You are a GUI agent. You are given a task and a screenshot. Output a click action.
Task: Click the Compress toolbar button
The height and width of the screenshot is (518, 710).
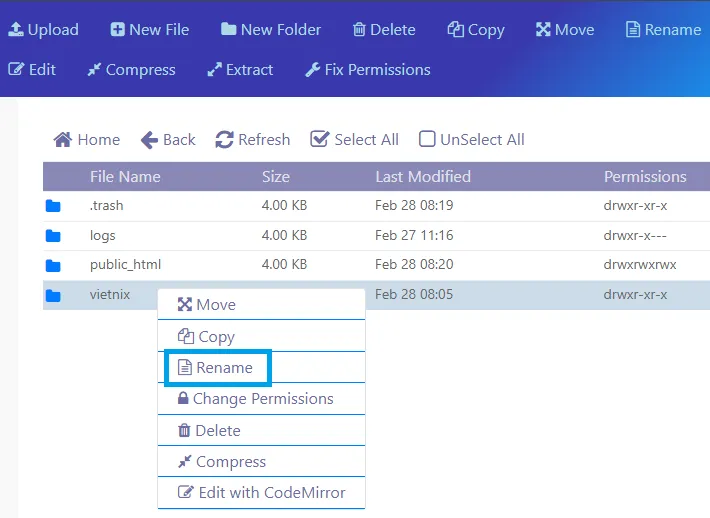tap(131, 70)
